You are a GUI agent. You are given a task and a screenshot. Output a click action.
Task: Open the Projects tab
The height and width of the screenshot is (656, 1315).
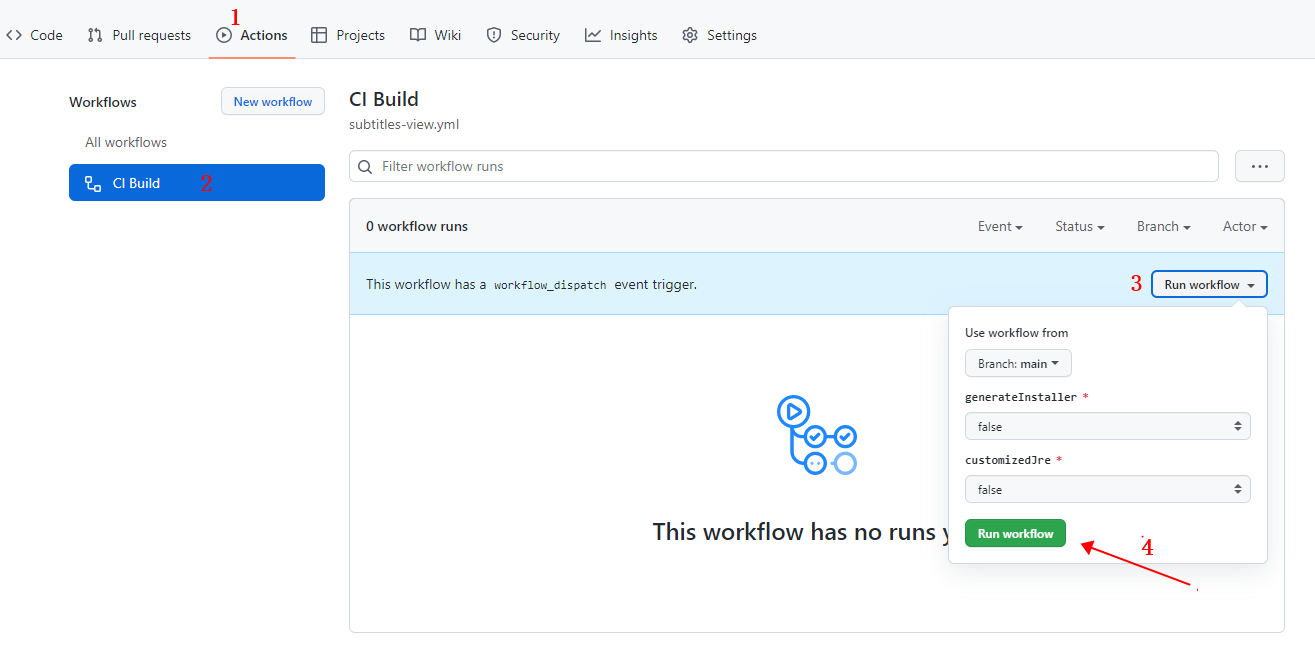point(347,35)
